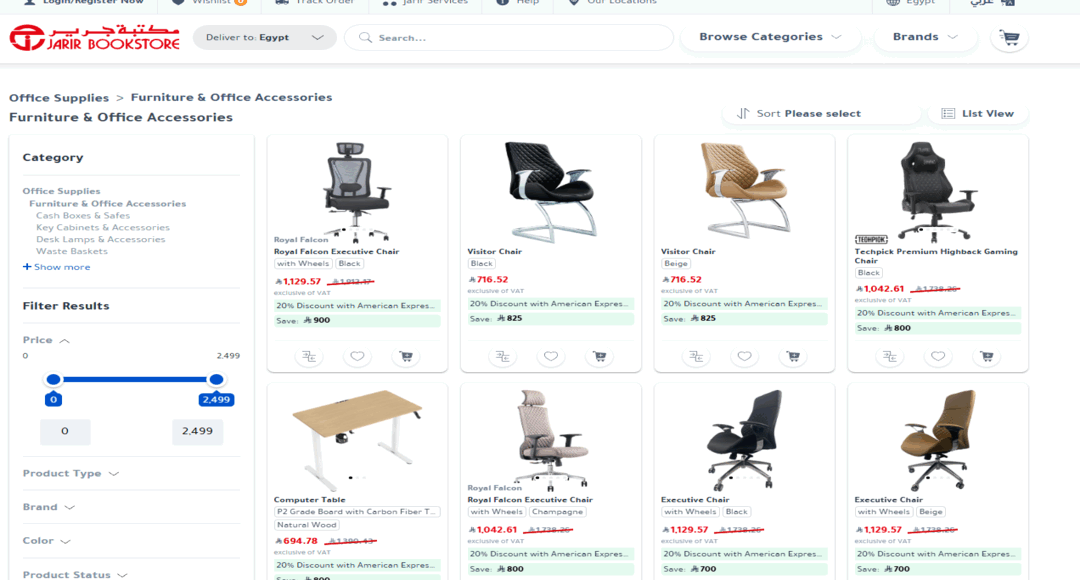Switch to List View
This screenshot has height=580, width=1080.
(x=978, y=114)
